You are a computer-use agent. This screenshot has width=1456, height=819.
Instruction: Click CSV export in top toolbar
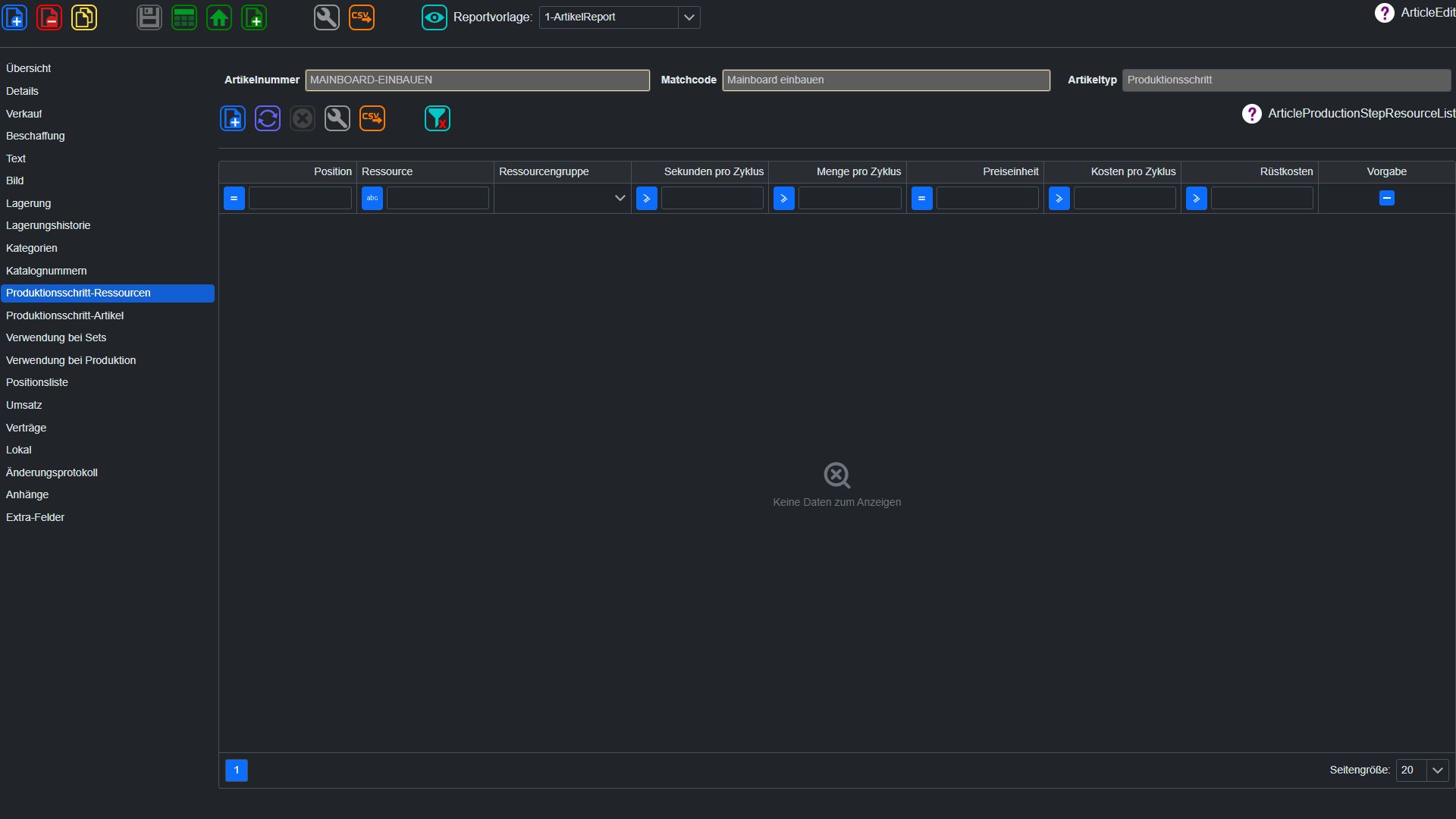click(x=362, y=17)
